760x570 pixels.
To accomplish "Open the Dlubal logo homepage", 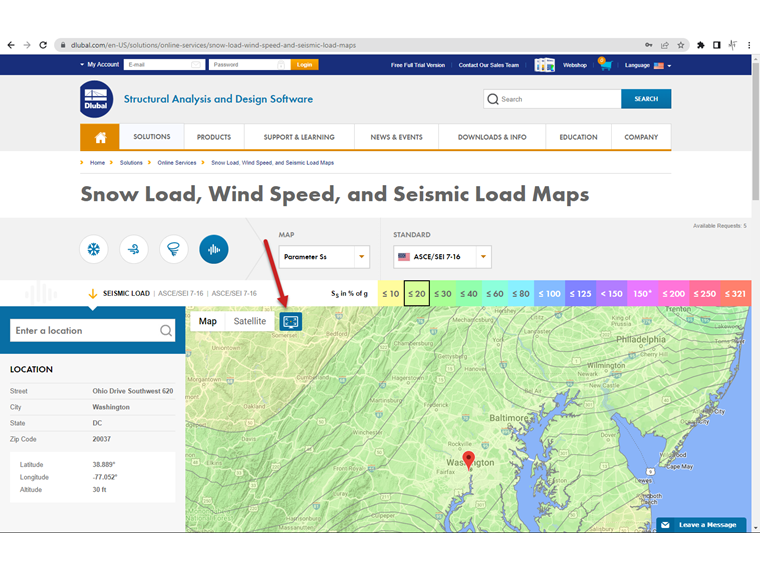I will [x=96, y=99].
